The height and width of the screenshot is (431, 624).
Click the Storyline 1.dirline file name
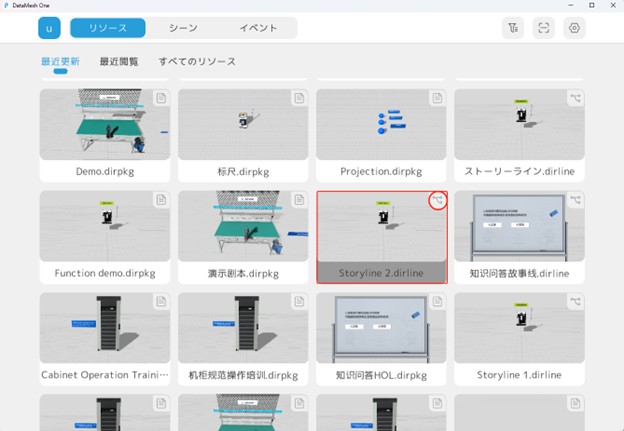coord(519,375)
